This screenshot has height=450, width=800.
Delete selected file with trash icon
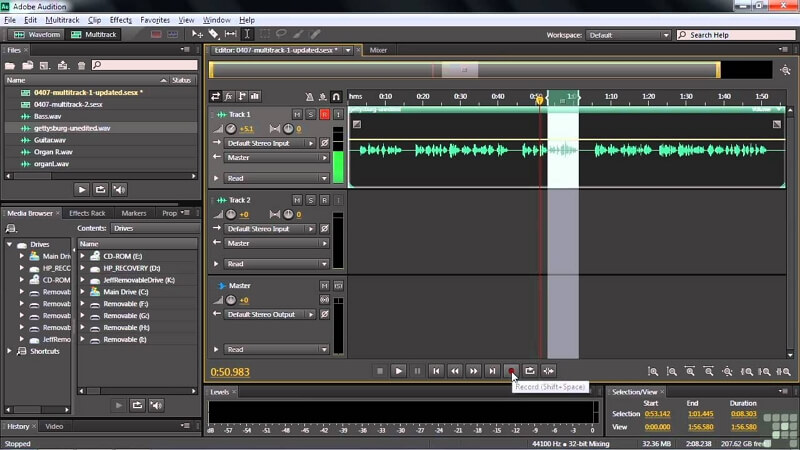pos(81,65)
